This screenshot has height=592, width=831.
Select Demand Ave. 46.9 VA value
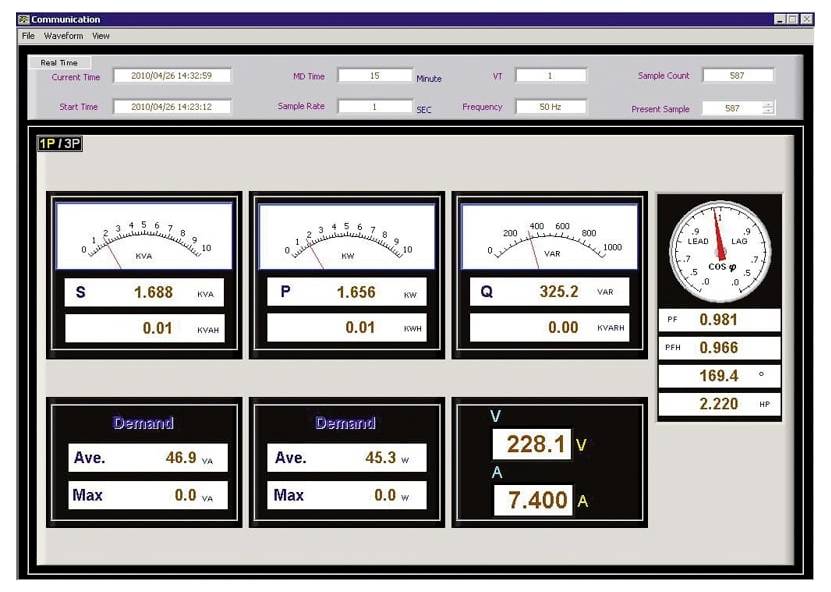(x=148, y=458)
